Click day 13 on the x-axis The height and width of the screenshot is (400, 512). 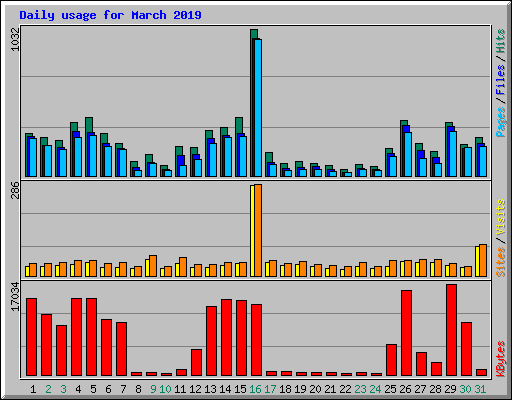pyautogui.click(x=210, y=389)
